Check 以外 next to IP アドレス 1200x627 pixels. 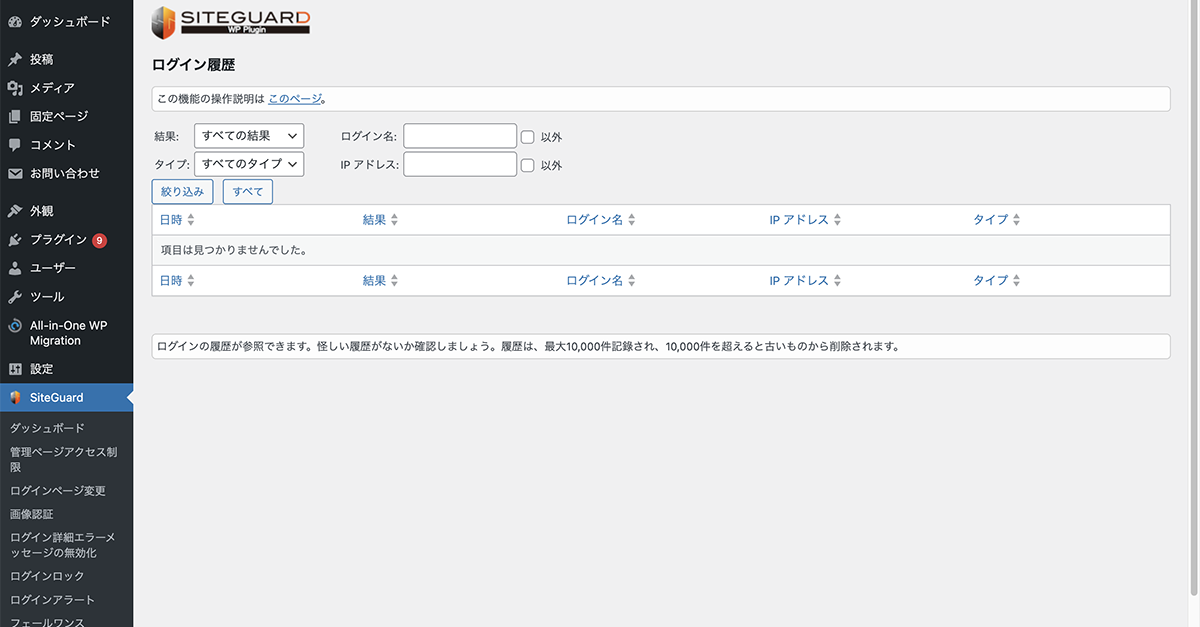(x=527, y=165)
